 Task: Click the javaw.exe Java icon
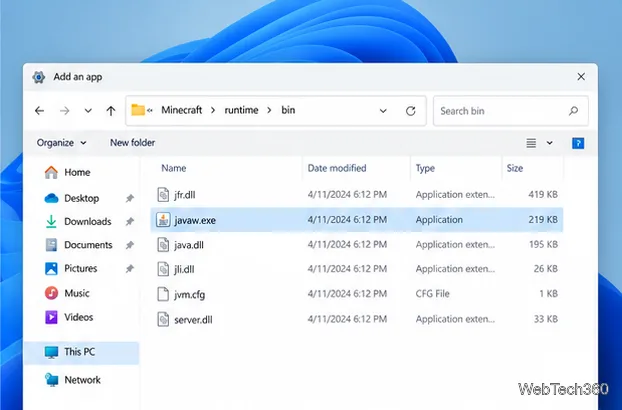pos(163,220)
